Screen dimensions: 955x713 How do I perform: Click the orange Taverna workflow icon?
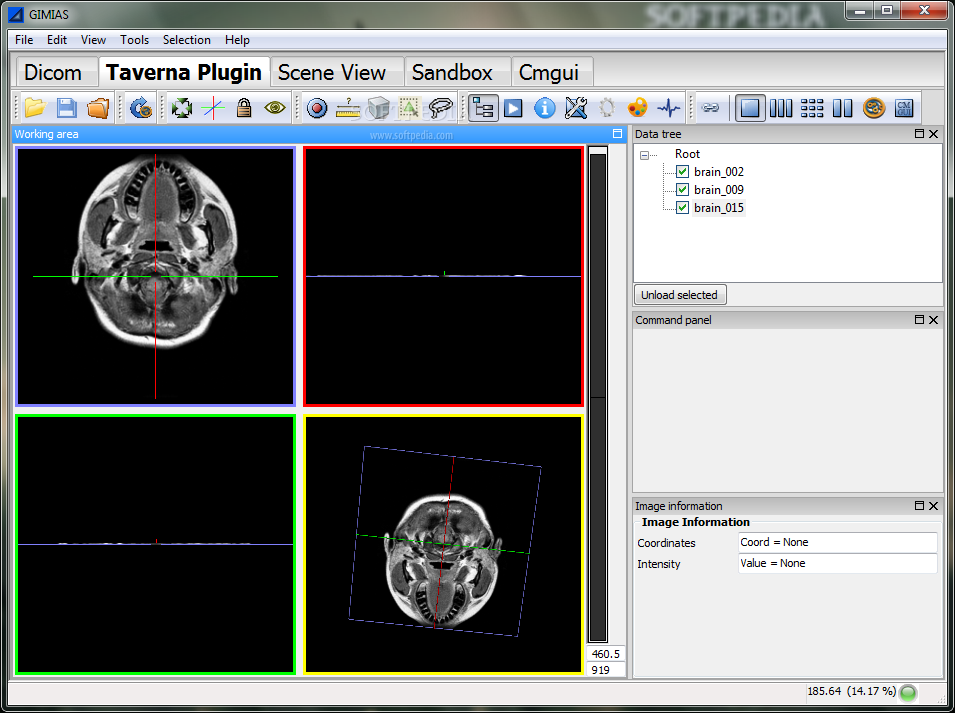click(x=874, y=108)
